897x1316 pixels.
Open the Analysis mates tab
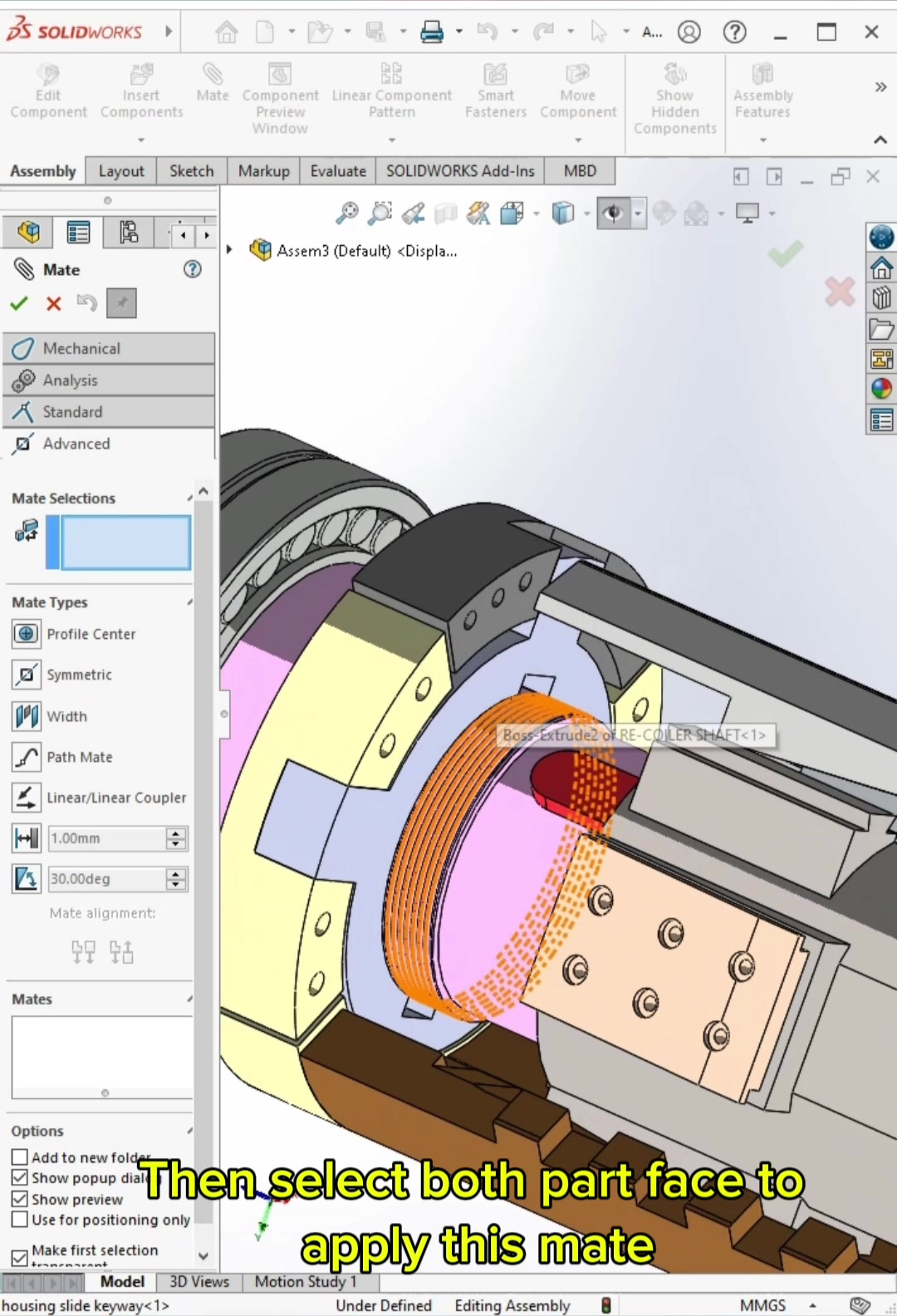coord(109,381)
